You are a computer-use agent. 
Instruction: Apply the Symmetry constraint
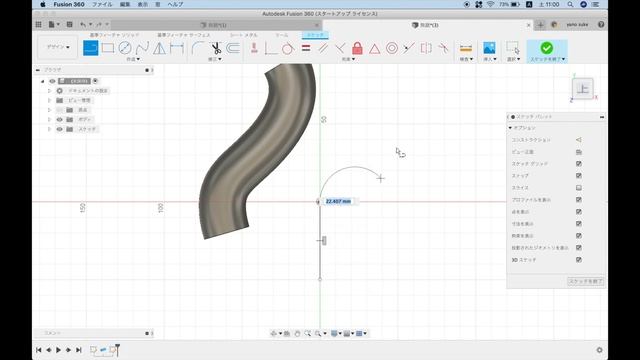pos(426,48)
